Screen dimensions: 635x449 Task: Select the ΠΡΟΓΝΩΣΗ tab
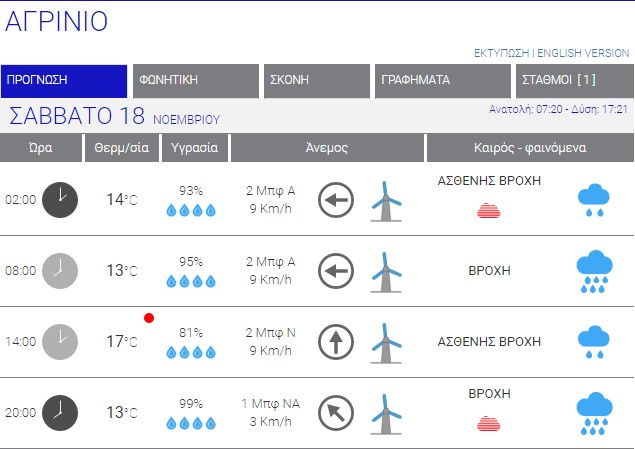point(64,80)
